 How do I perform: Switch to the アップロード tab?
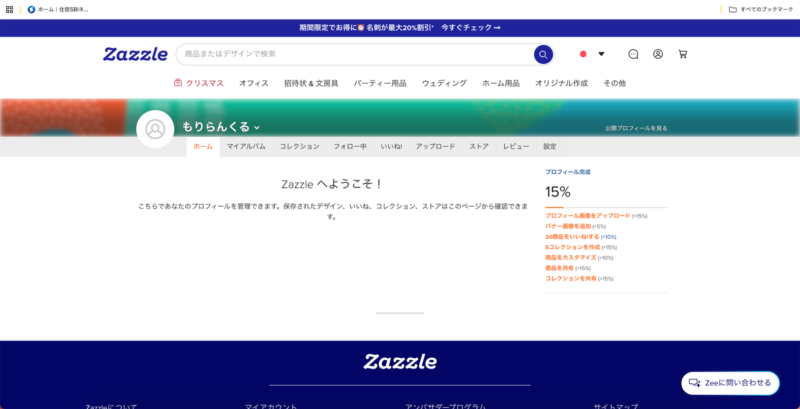pos(435,146)
